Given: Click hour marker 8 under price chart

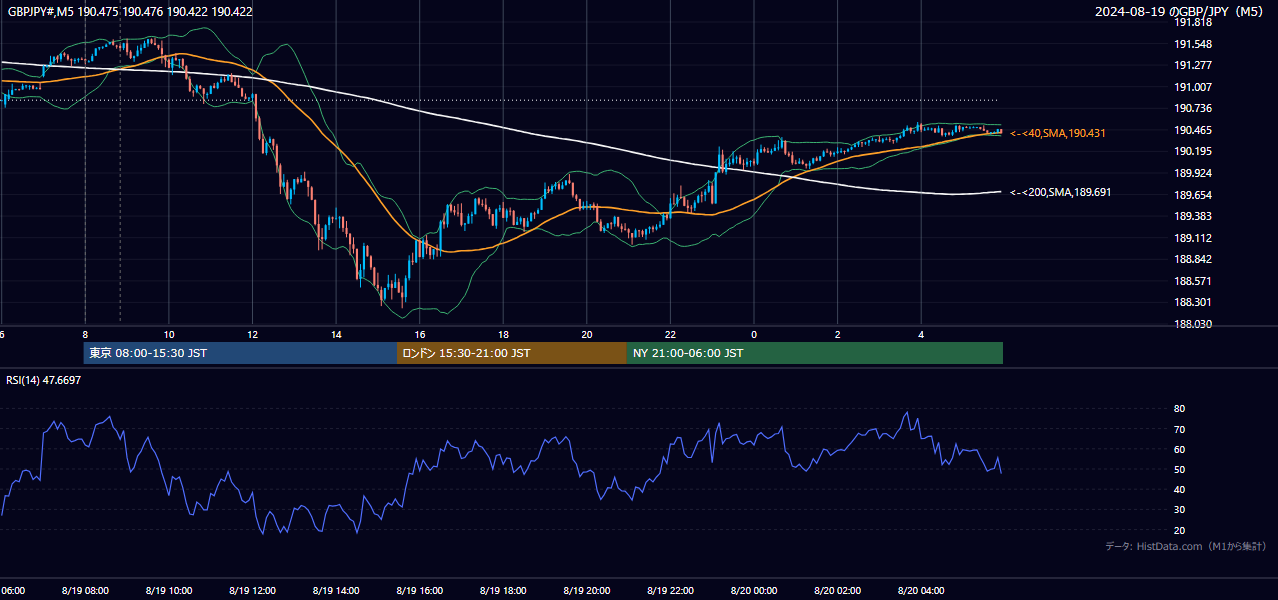Looking at the screenshot, I should click(x=85, y=335).
